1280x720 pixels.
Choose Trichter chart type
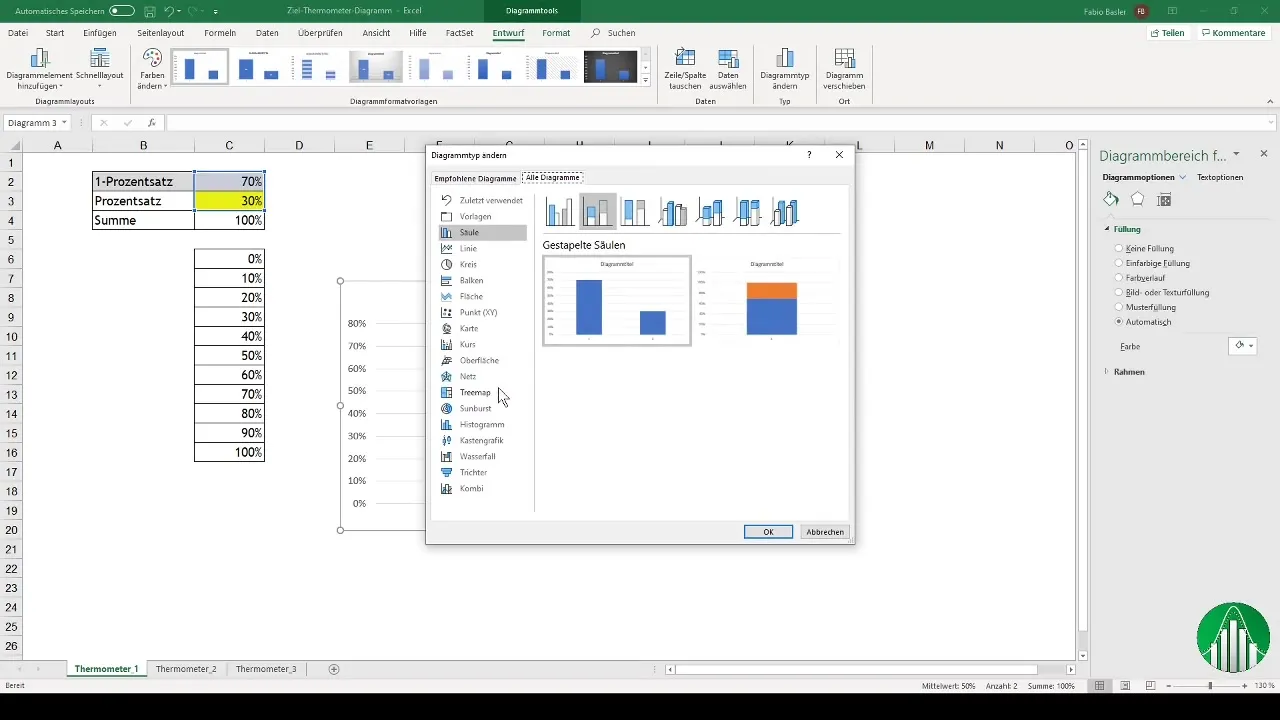point(482,472)
